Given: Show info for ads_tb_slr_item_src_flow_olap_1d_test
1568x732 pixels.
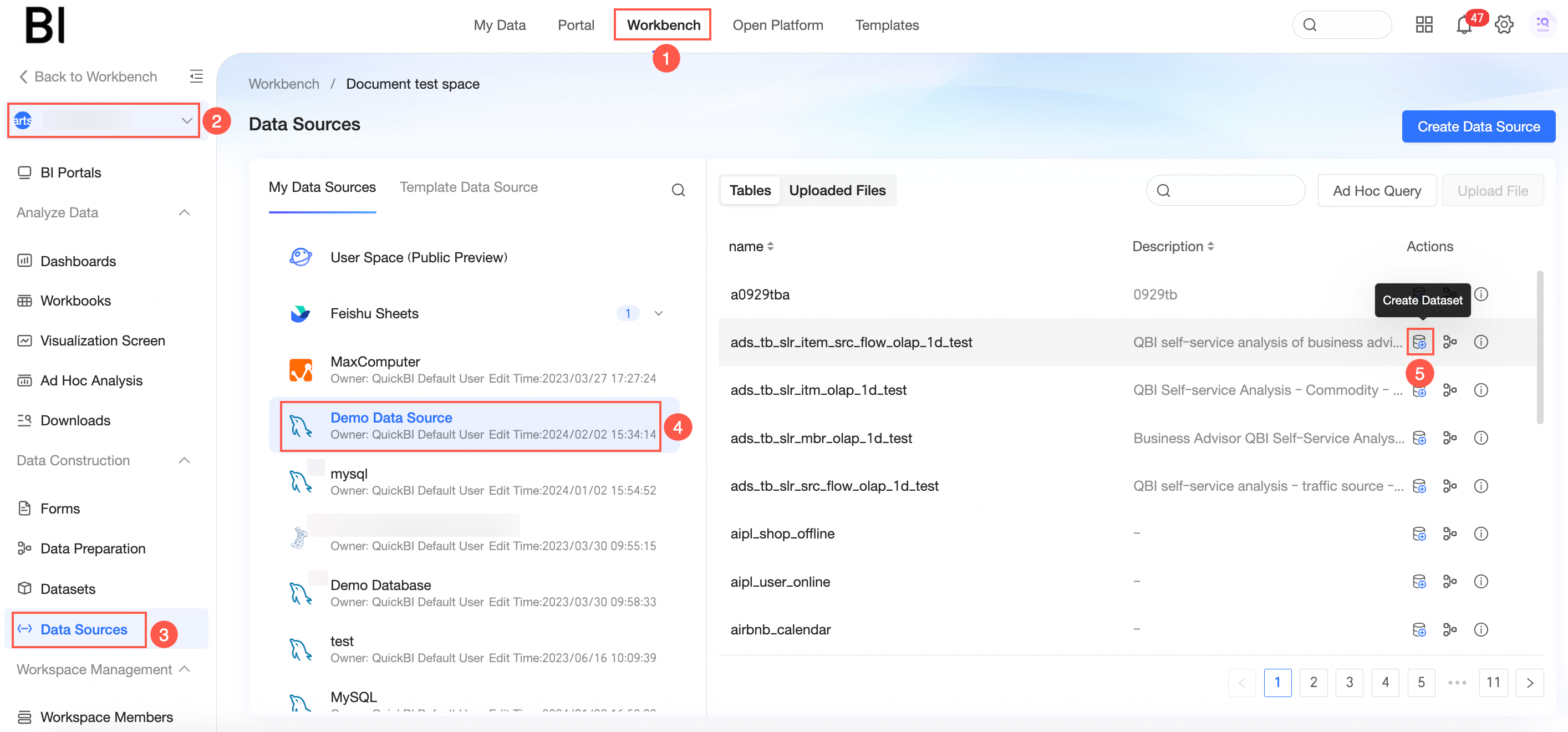Looking at the screenshot, I should pyautogui.click(x=1481, y=342).
